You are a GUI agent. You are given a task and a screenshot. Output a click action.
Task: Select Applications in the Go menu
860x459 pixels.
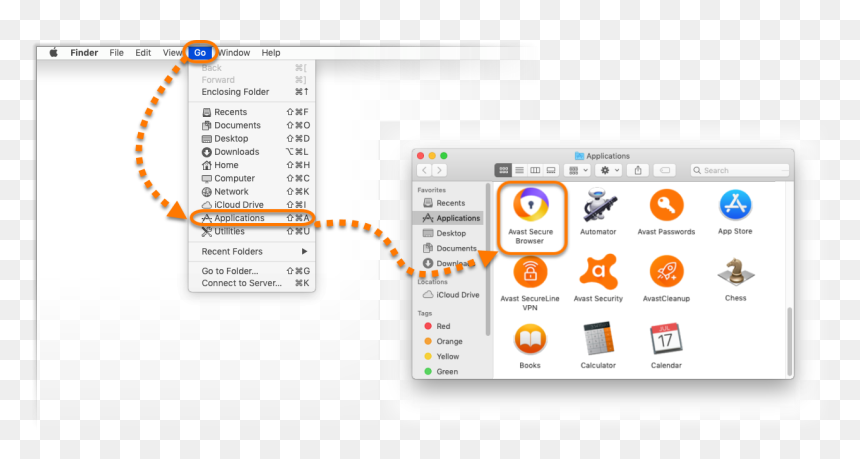(x=252, y=218)
